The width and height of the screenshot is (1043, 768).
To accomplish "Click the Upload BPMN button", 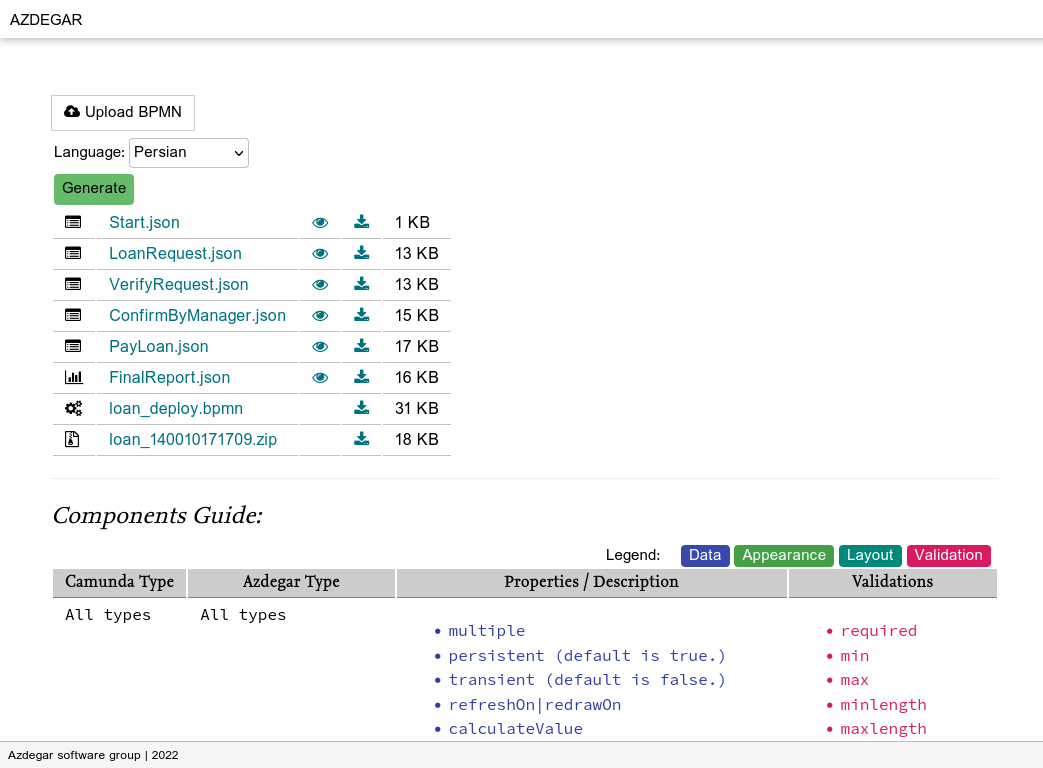I will click(123, 112).
